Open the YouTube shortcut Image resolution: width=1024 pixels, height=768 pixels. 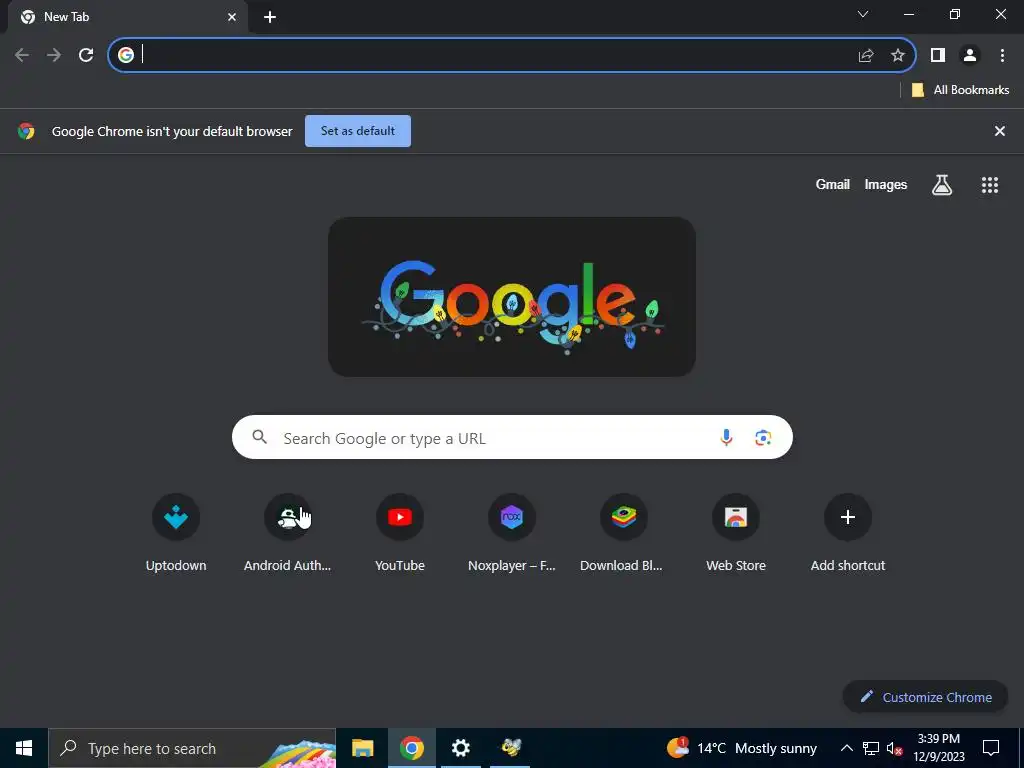coord(400,533)
